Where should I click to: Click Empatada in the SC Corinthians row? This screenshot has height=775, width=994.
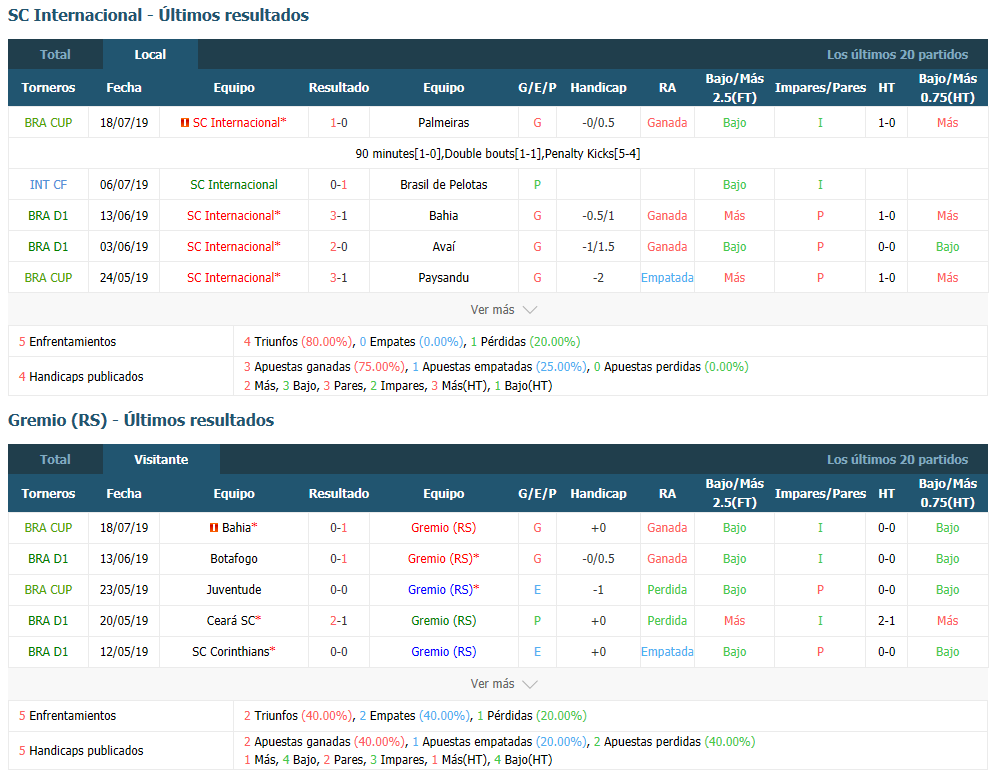[x=667, y=651]
